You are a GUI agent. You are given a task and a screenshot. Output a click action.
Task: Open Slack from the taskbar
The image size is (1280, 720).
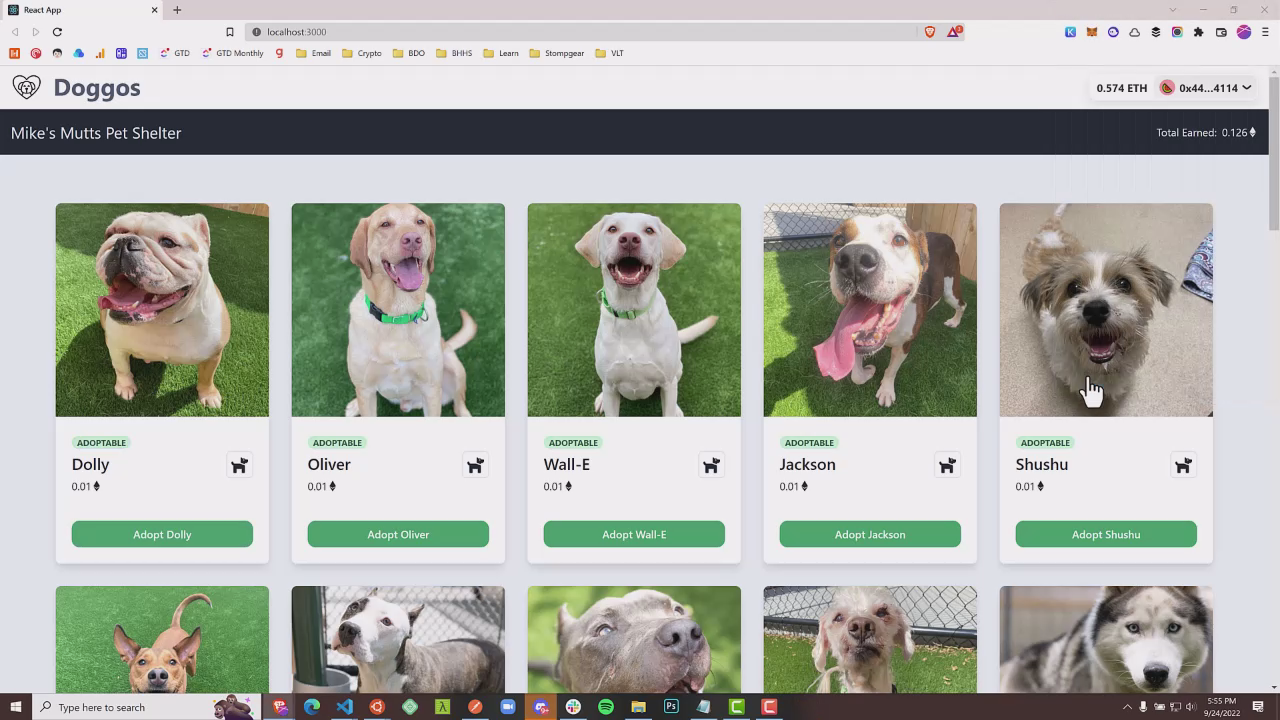pyautogui.click(x=573, y=707)
